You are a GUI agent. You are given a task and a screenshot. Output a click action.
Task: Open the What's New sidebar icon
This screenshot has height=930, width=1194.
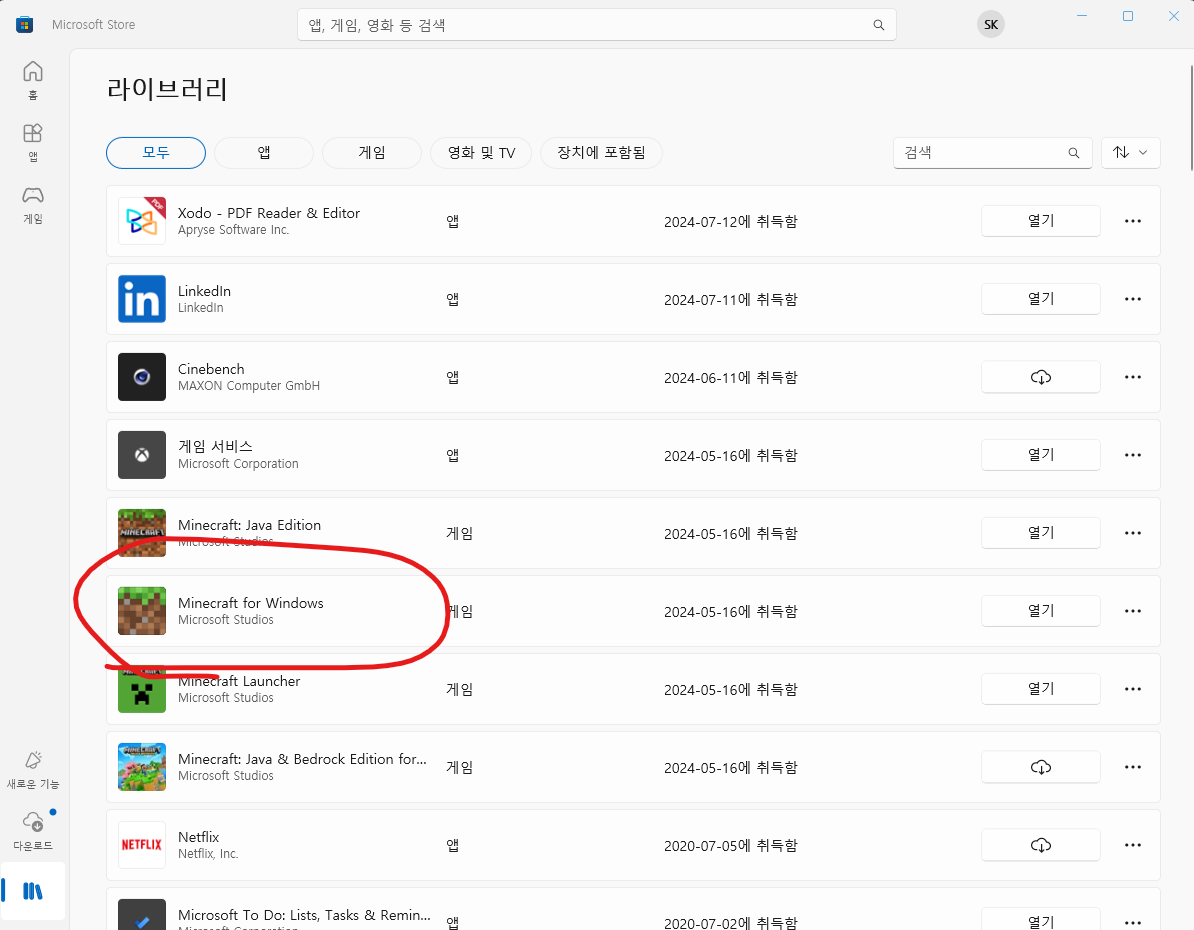pos(33,770)
